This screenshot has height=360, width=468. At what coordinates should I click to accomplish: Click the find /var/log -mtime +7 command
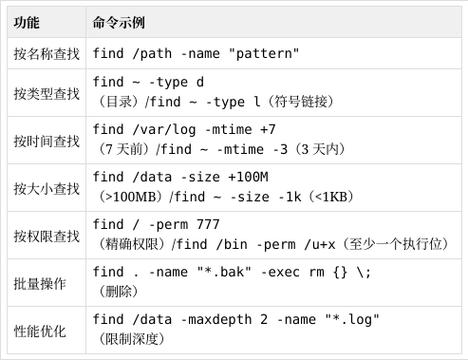coord(184,129)
